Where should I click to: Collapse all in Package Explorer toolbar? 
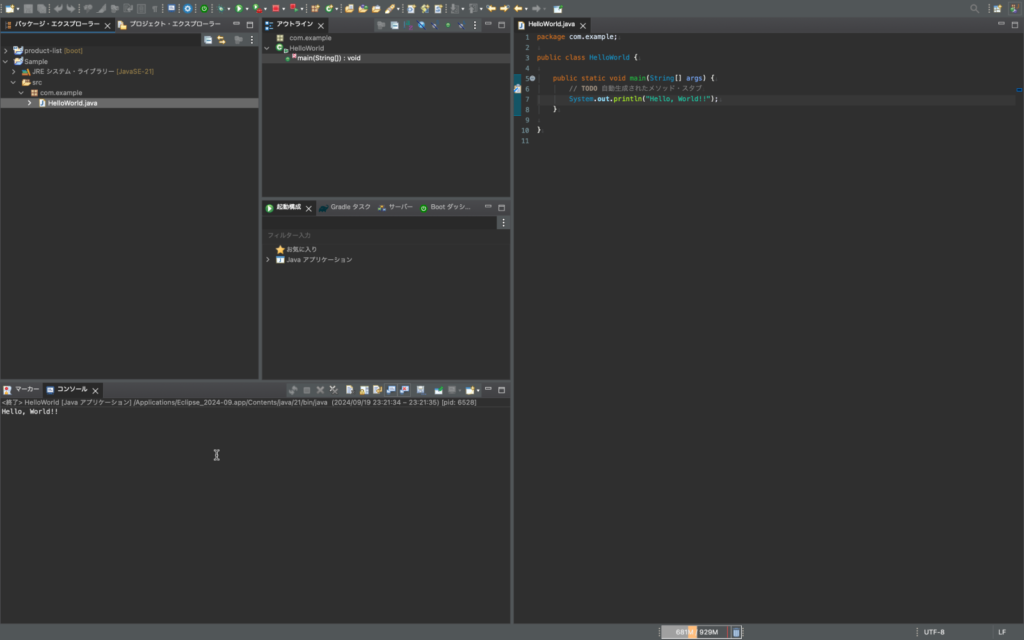click(208, 40)
